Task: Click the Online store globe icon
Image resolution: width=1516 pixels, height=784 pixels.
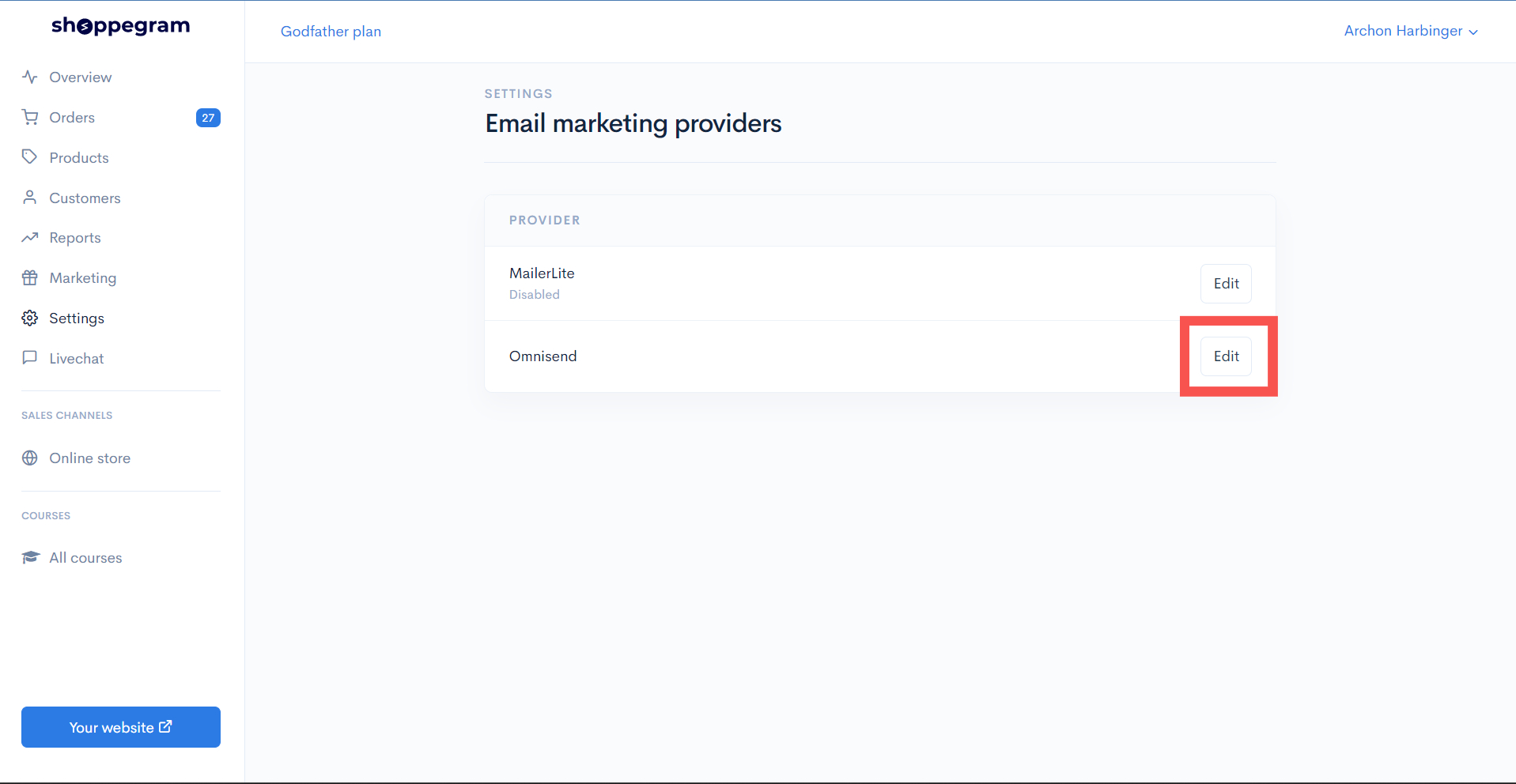Action: click(x=30, y=458)
